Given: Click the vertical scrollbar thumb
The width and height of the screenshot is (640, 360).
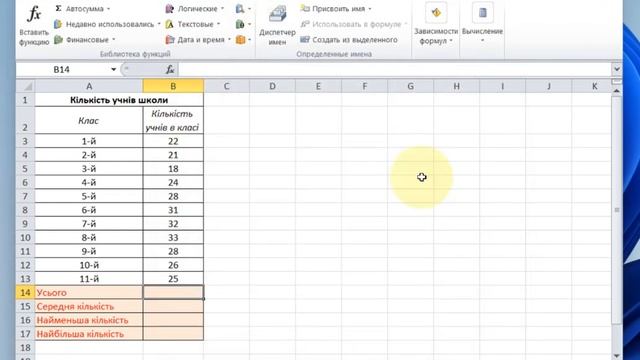Looking at the screenshot, I should pos(617,210).
